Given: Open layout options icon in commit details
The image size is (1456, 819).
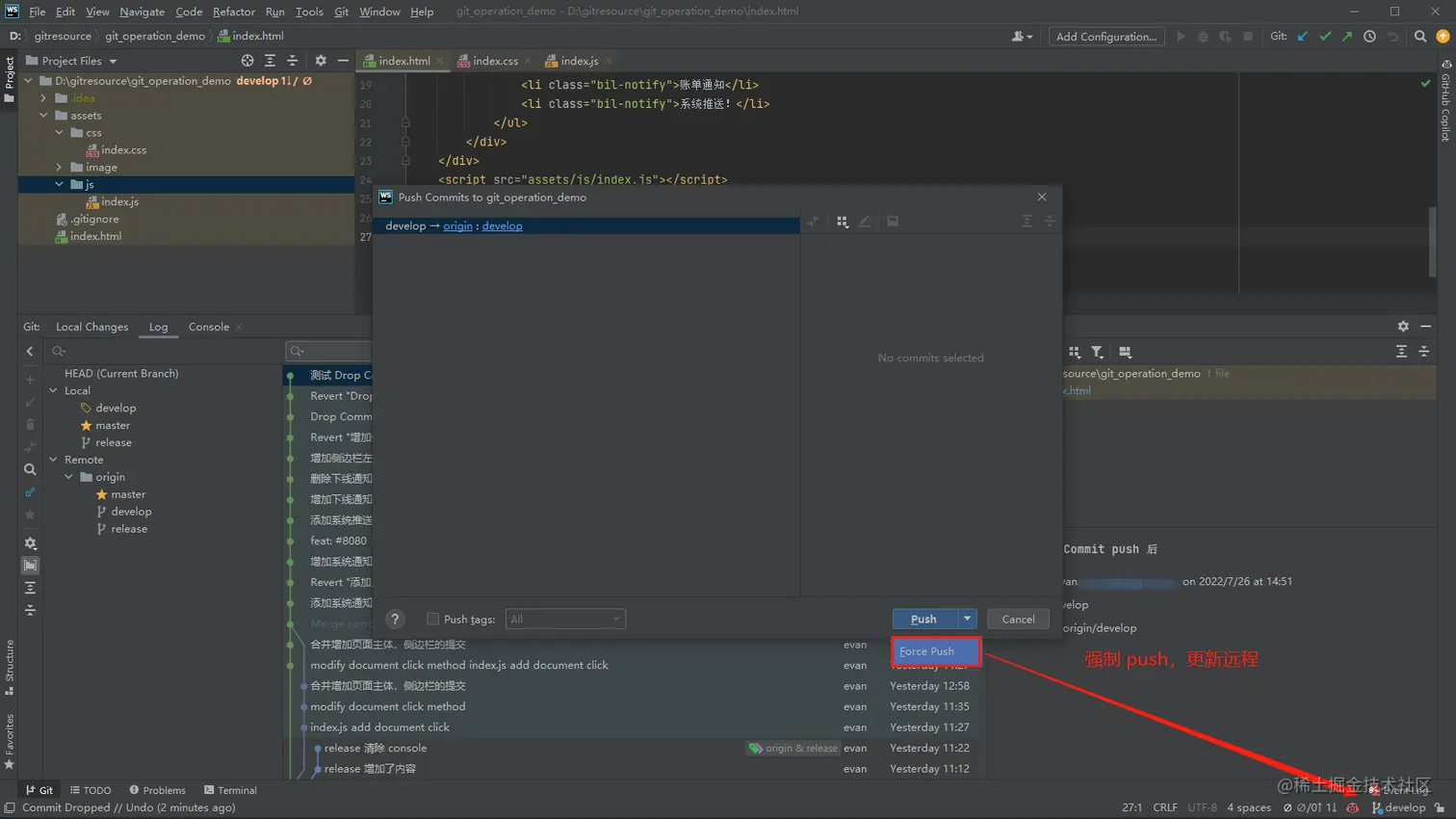Looking at the screenshot, I should [1125, 353].
